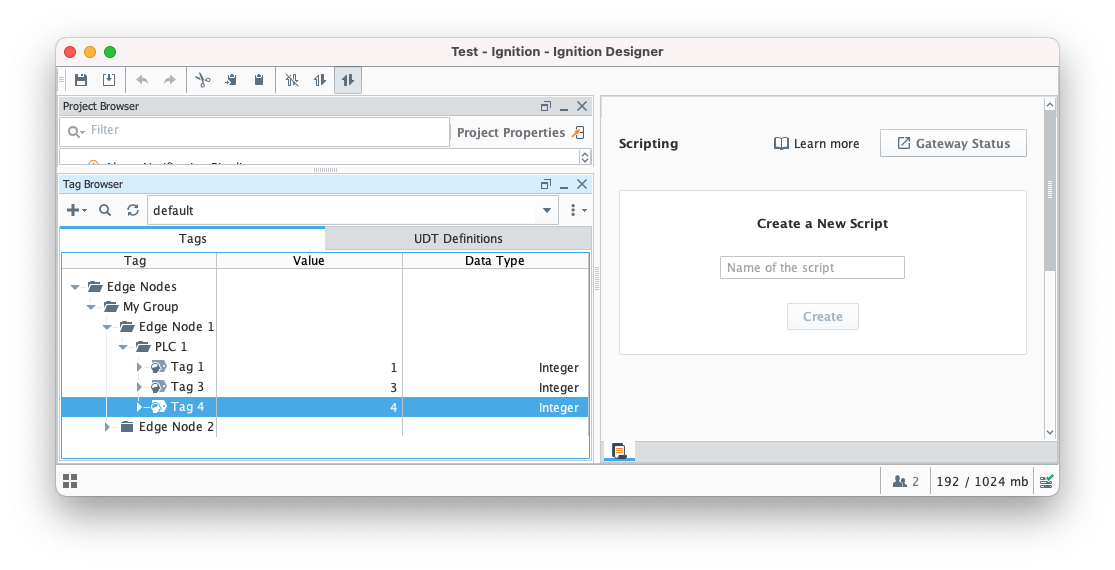Click the Create script button
Screen dimensions: 1115x570
823,316
